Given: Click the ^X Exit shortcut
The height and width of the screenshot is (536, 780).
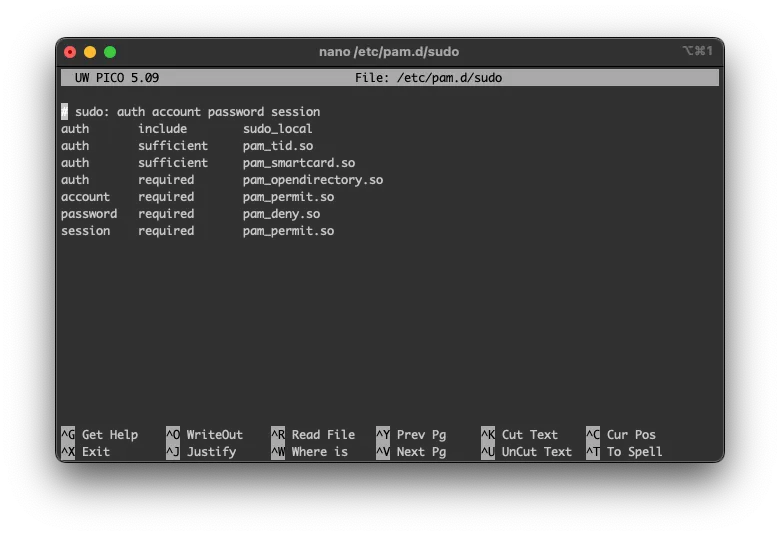Looking at the screenshot, I should [x=86, y=452].
